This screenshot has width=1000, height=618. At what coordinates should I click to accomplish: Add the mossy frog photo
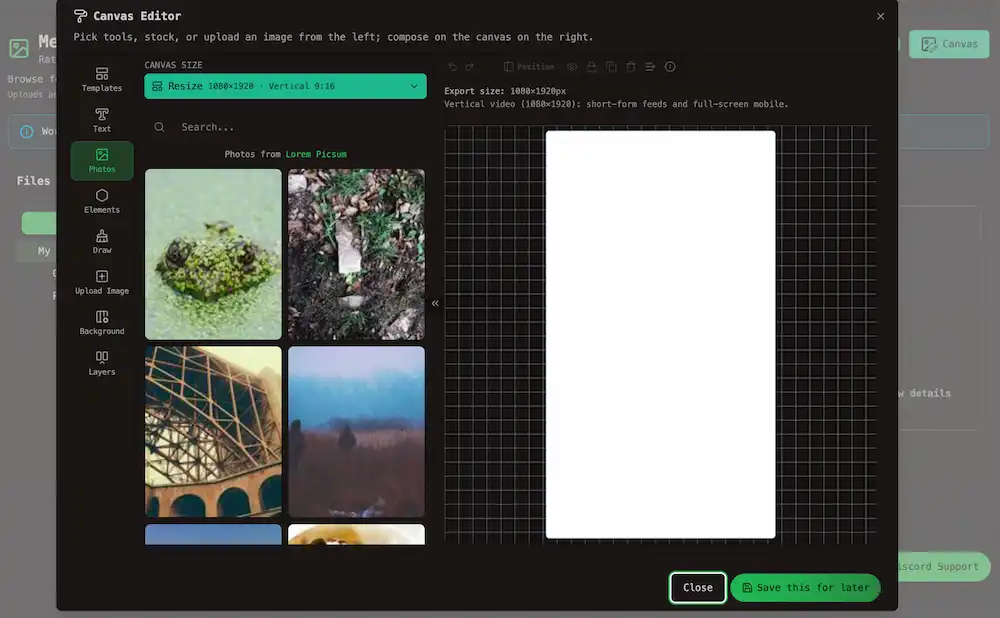(213, 254)
